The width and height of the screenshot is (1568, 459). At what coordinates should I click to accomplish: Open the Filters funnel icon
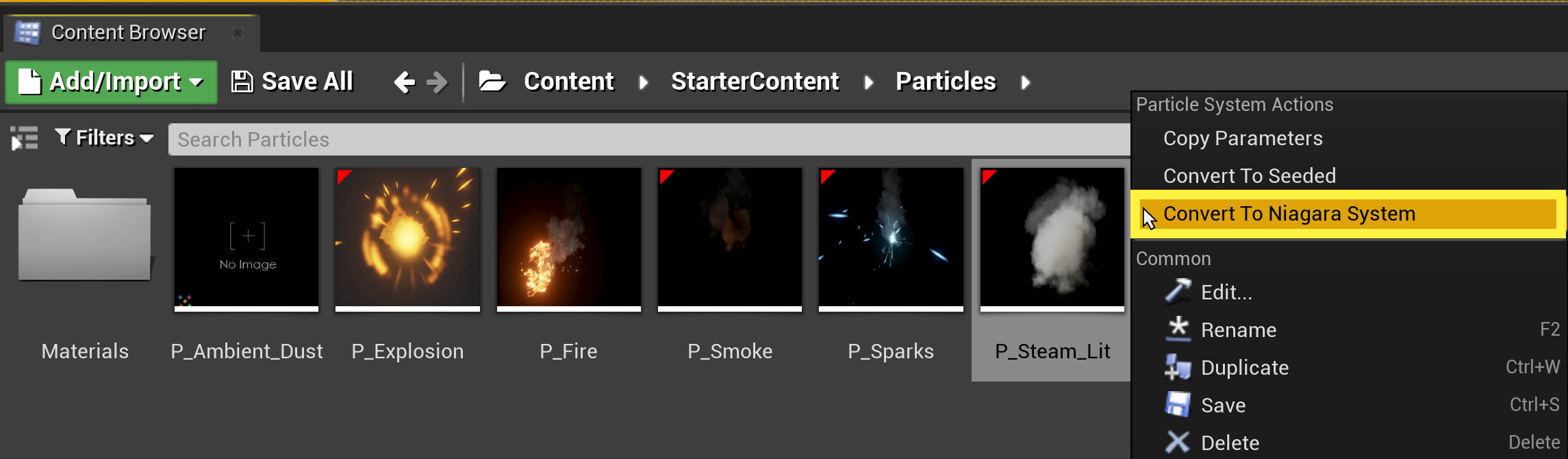click(63, 137)
